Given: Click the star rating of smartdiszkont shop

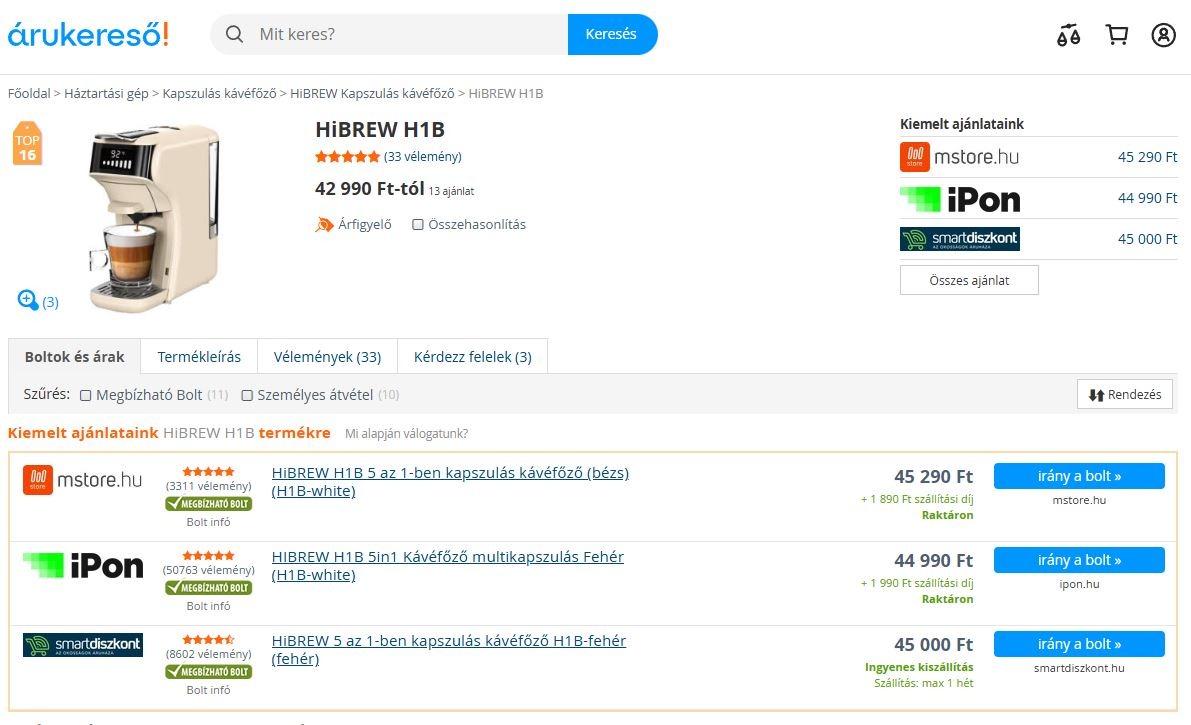Looking at the screenshot, I should (x=208, y=640).
